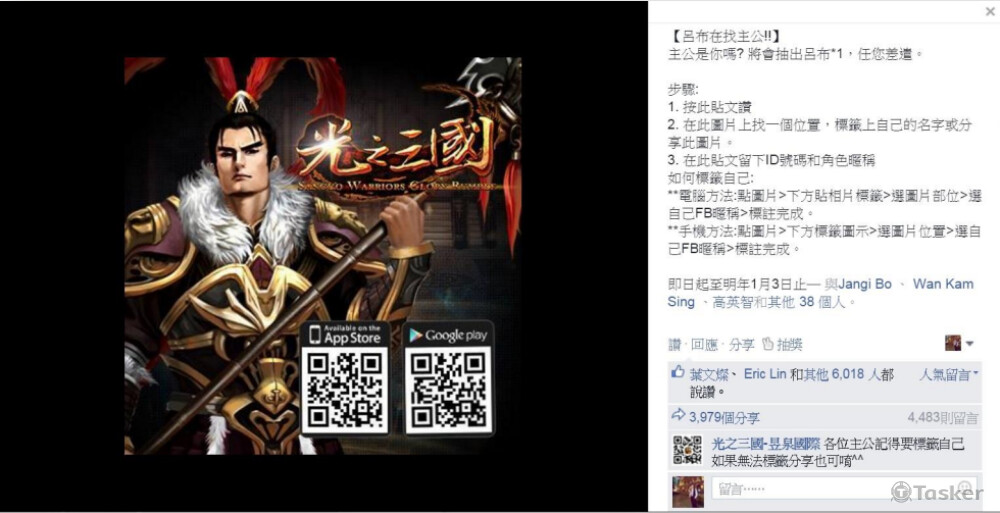
Task: Close the photo viewer with X
Action: click(x=990, y=11)
